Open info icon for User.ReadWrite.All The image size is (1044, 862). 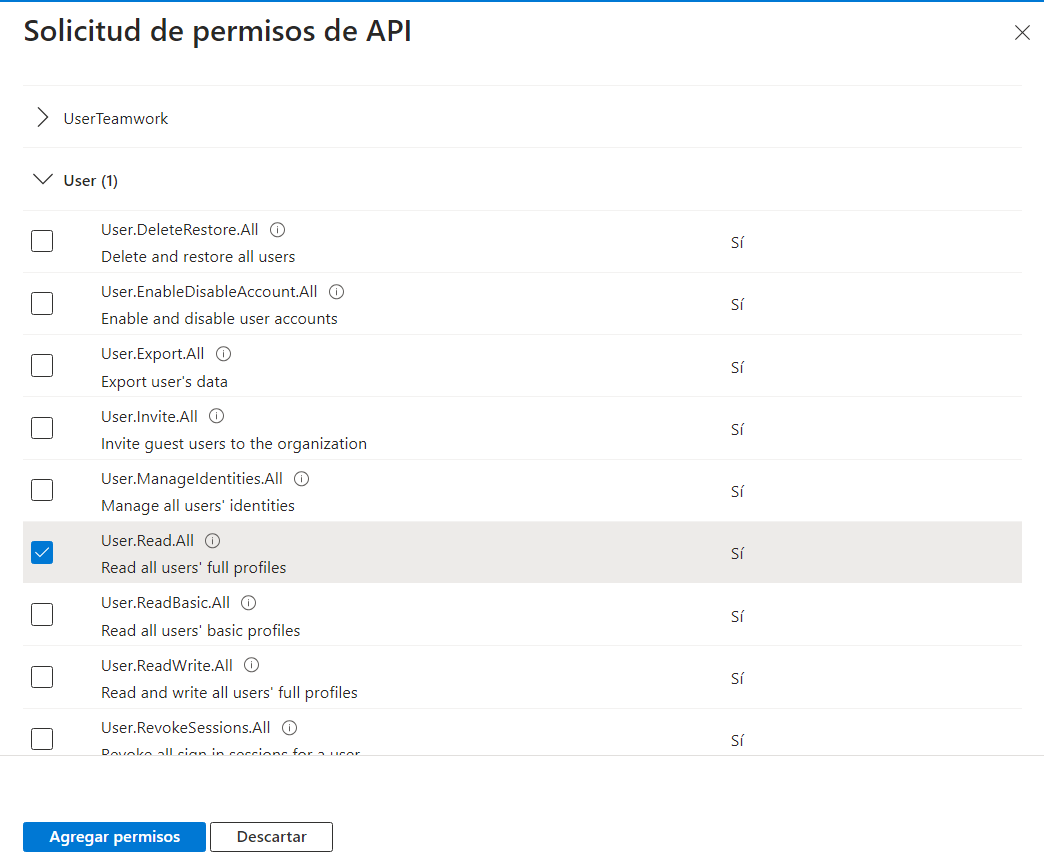click(x=252, y=665)
